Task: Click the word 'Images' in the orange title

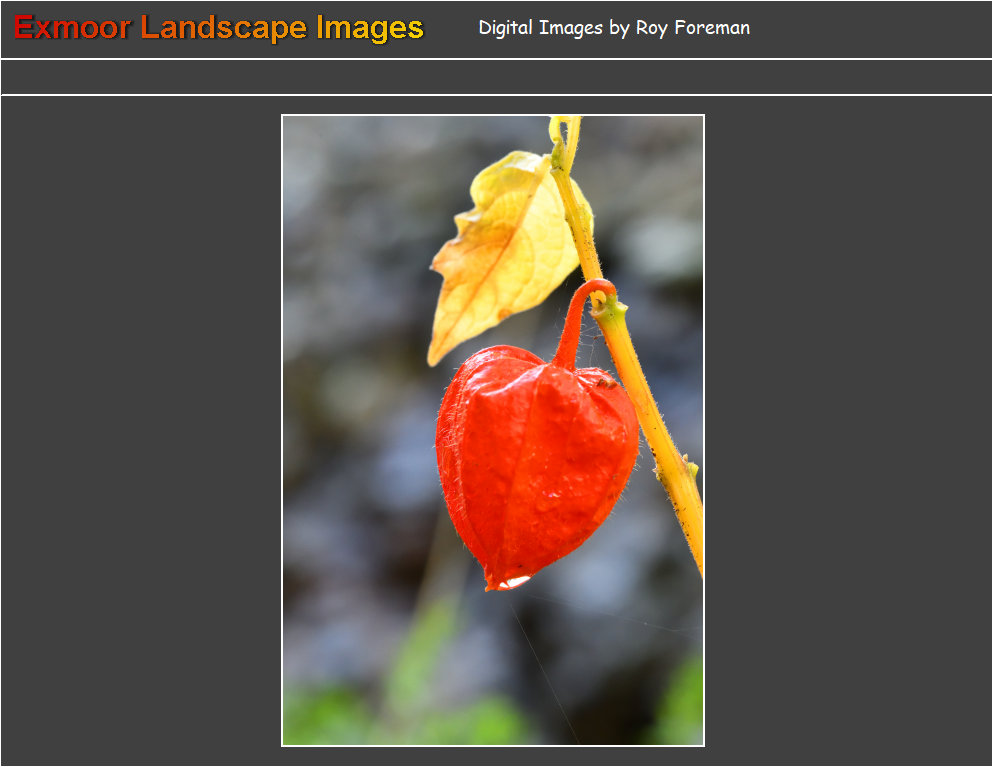Action: pos(370,28)
